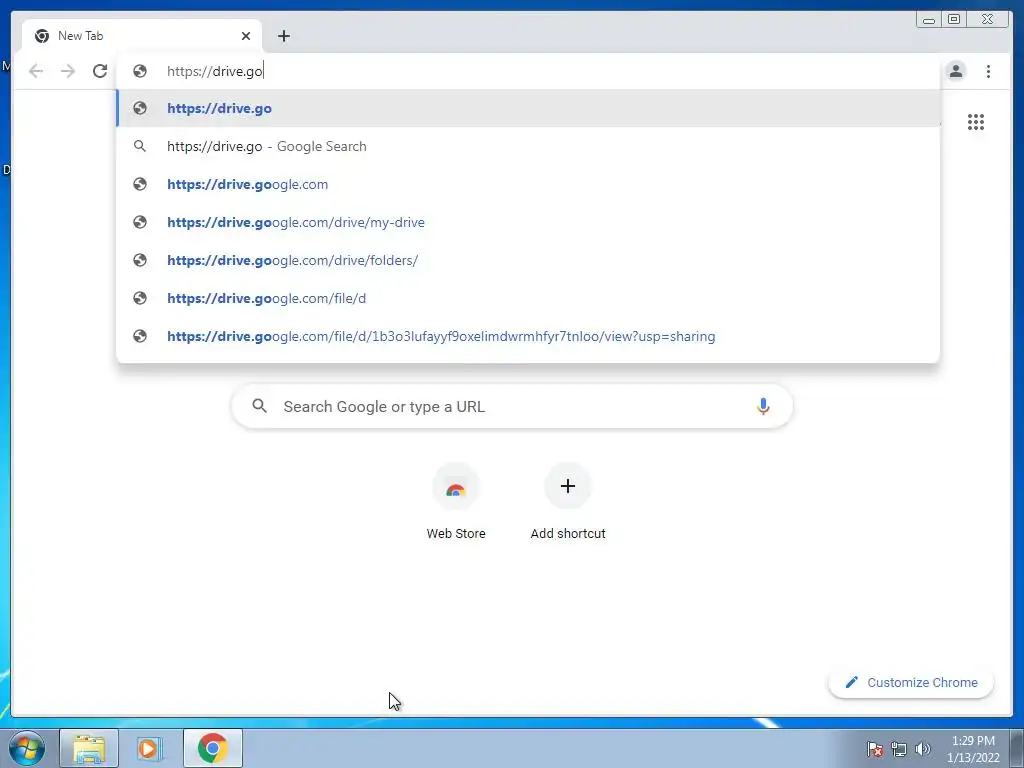Click the Chrome taskbar icon

213,748
